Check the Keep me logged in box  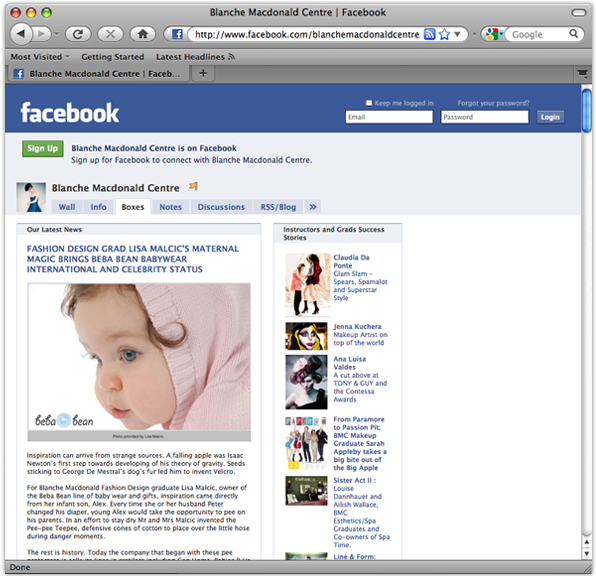[369, 103]
